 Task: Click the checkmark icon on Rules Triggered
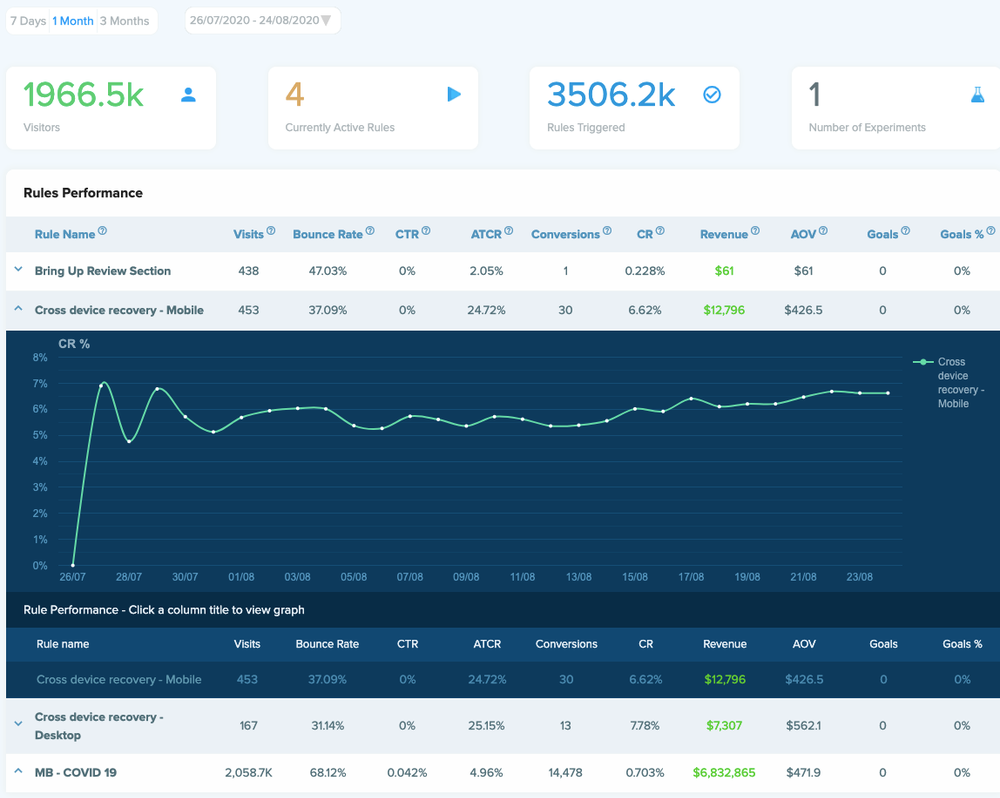click(712, 94)
